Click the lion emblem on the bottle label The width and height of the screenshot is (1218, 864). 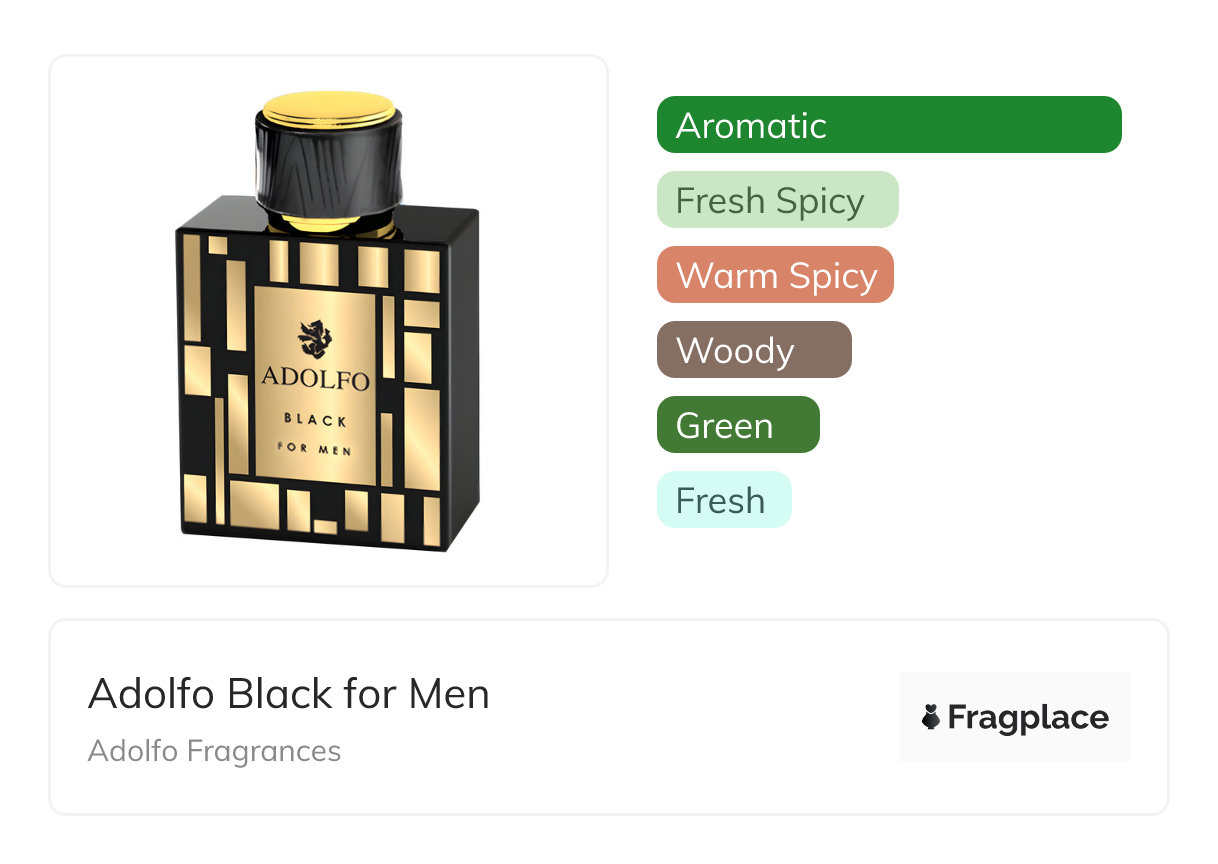(315, 340)
